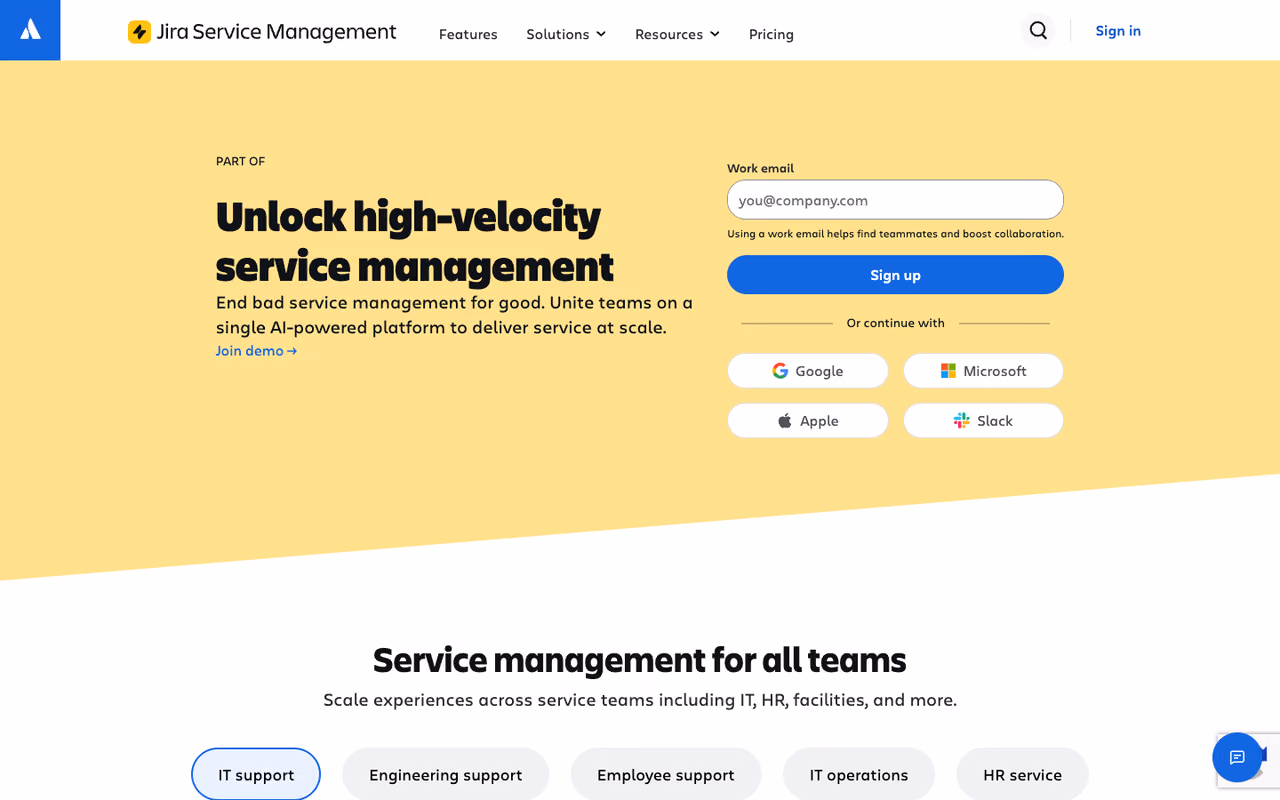Click the Sign in link
The image size is (1280, 800).
pos(1118,31)
